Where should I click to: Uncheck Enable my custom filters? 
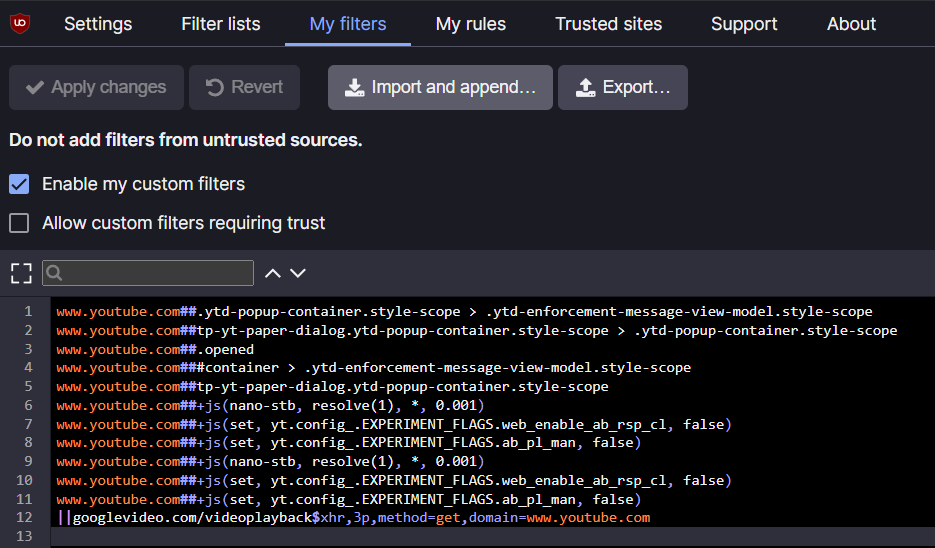tap(19, 184)
